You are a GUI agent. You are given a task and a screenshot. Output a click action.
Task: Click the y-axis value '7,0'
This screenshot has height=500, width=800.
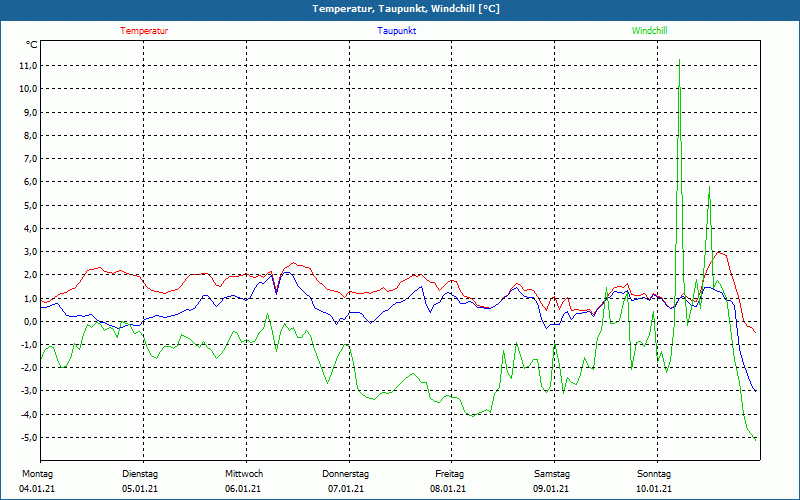pos(29,159)
